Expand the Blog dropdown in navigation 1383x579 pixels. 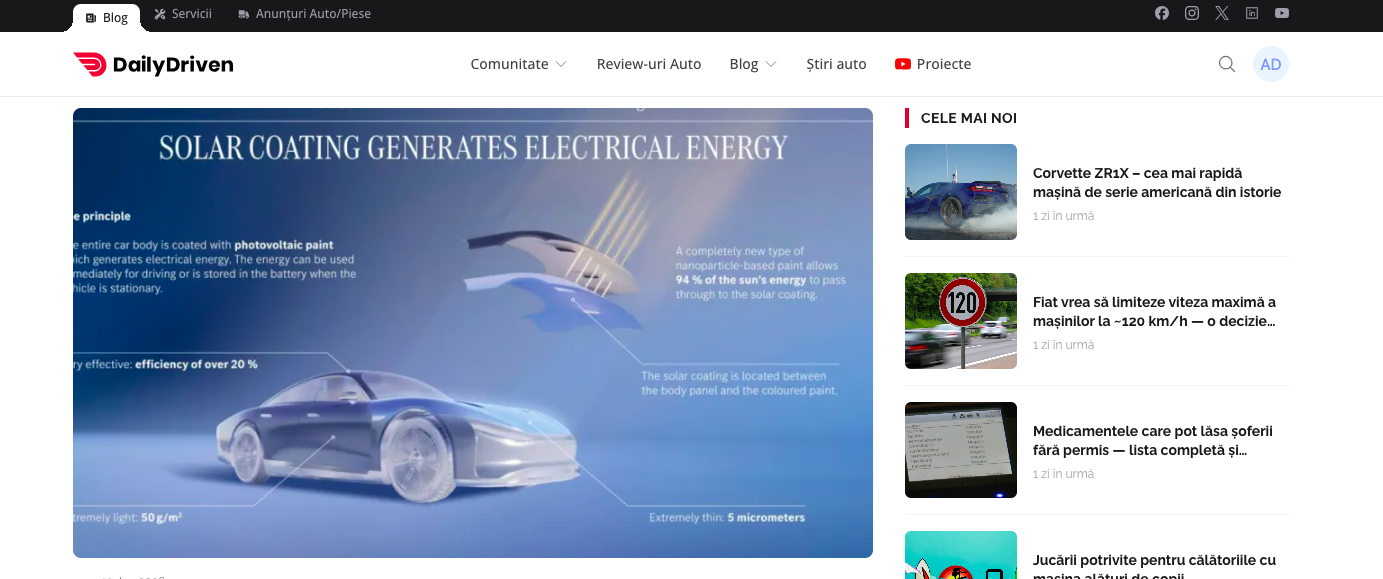[x=752, y=64]
